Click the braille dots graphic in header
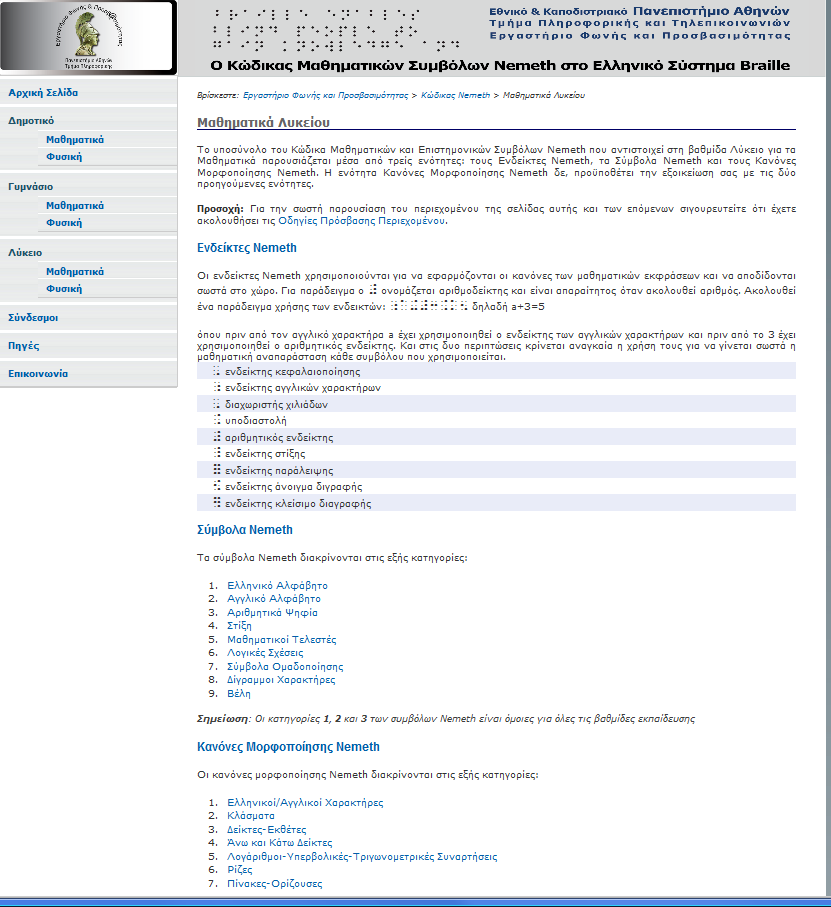 [x=335, y=30]
